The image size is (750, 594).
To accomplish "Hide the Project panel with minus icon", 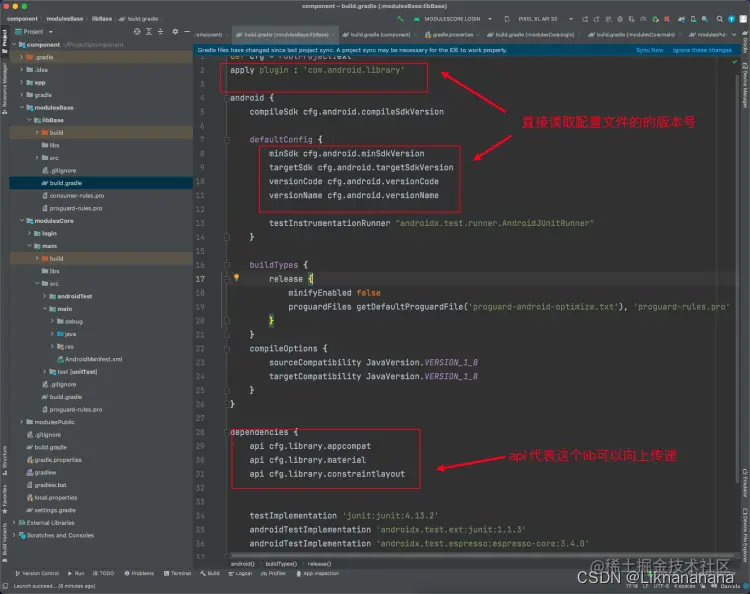I will (x=187, y=32).
